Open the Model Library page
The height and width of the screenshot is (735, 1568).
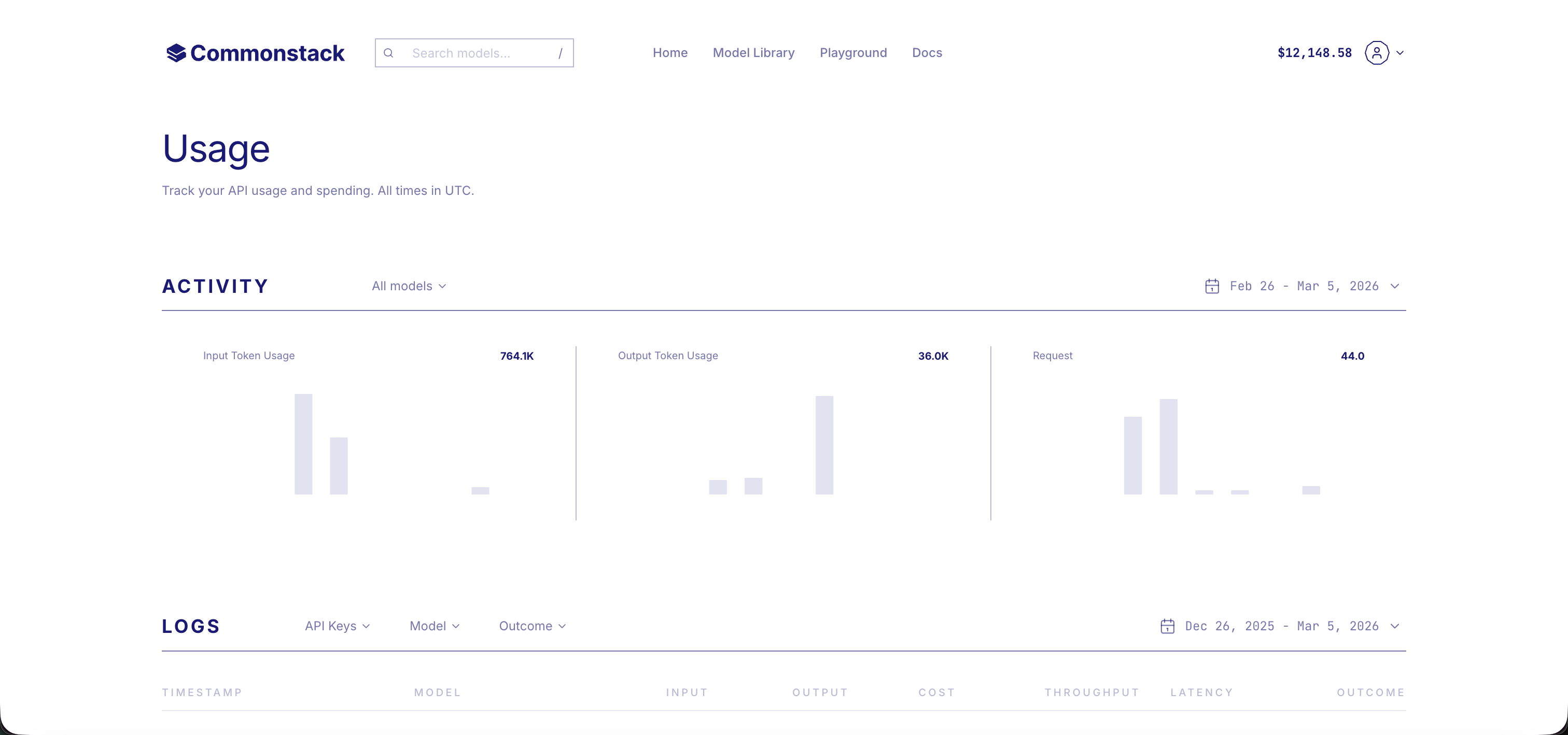click(x=753, y=53)
